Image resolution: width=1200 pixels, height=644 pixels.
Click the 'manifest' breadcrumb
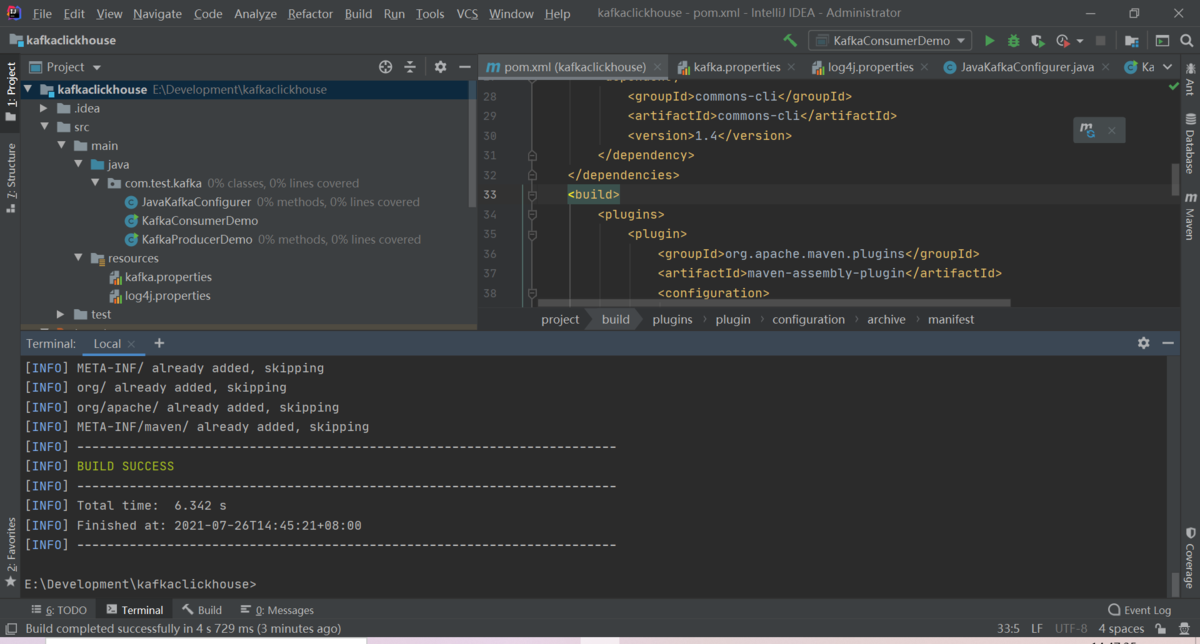[x=951, y=320]
